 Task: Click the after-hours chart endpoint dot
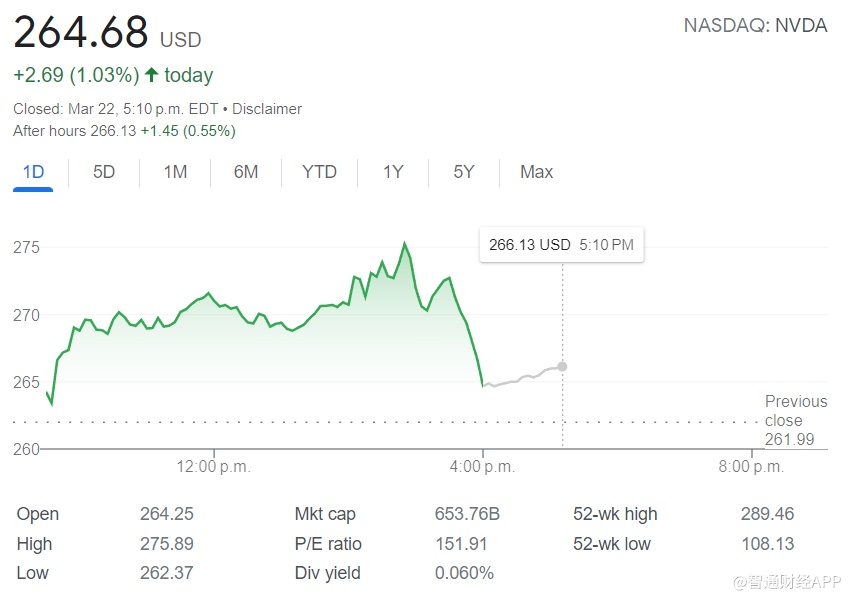coord(562,366)
